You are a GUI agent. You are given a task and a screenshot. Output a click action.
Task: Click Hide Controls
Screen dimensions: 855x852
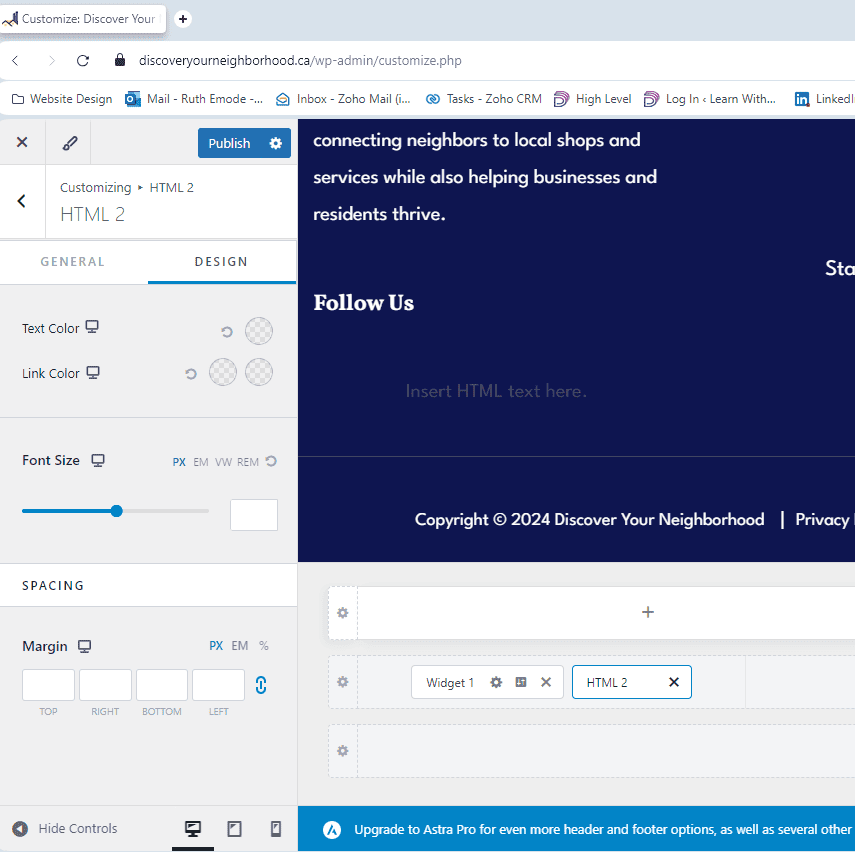click(65, 829)
